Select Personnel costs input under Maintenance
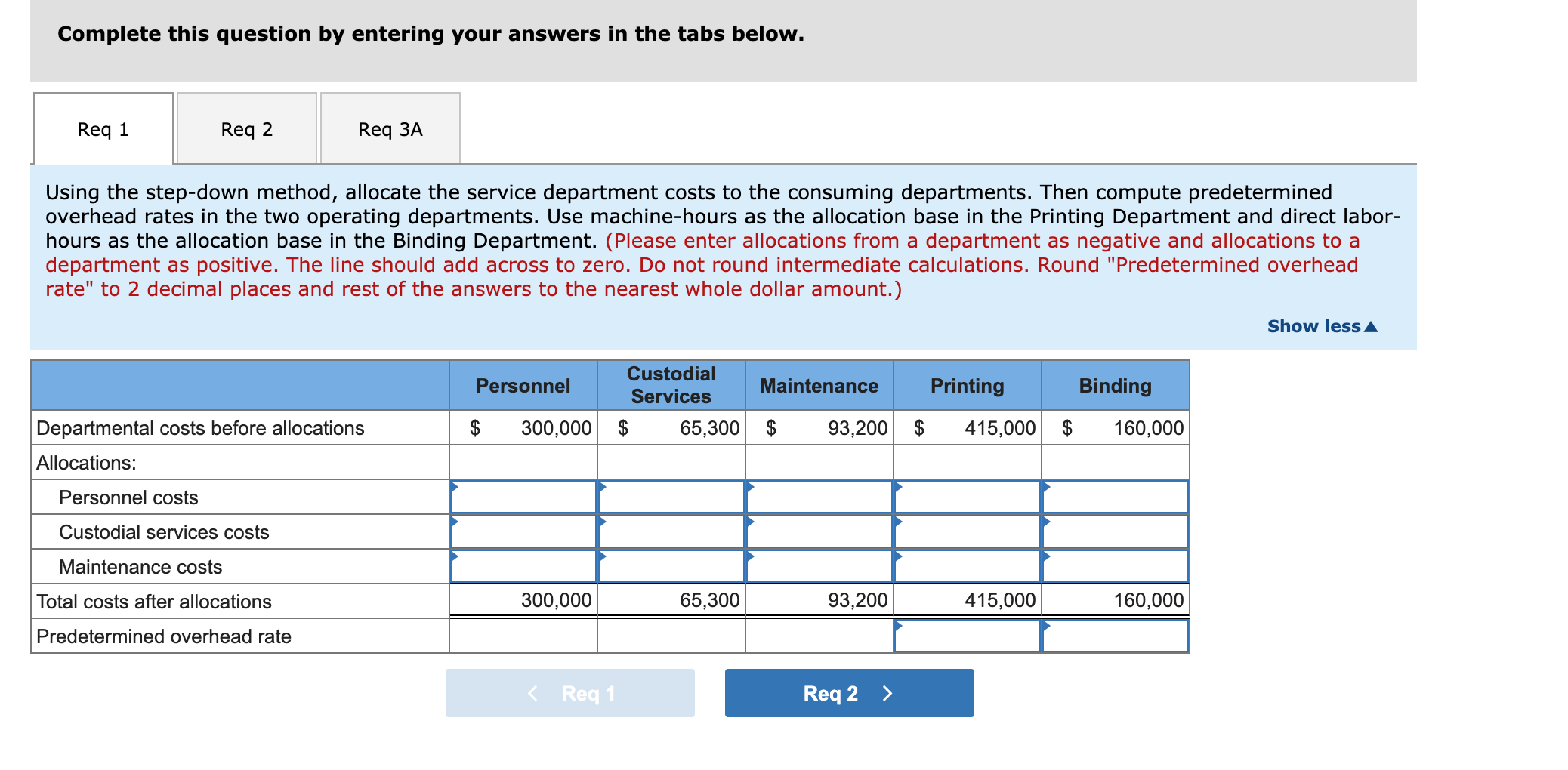Image resolution: width=1568 pixels, height=770 pixels. point(819,497)
